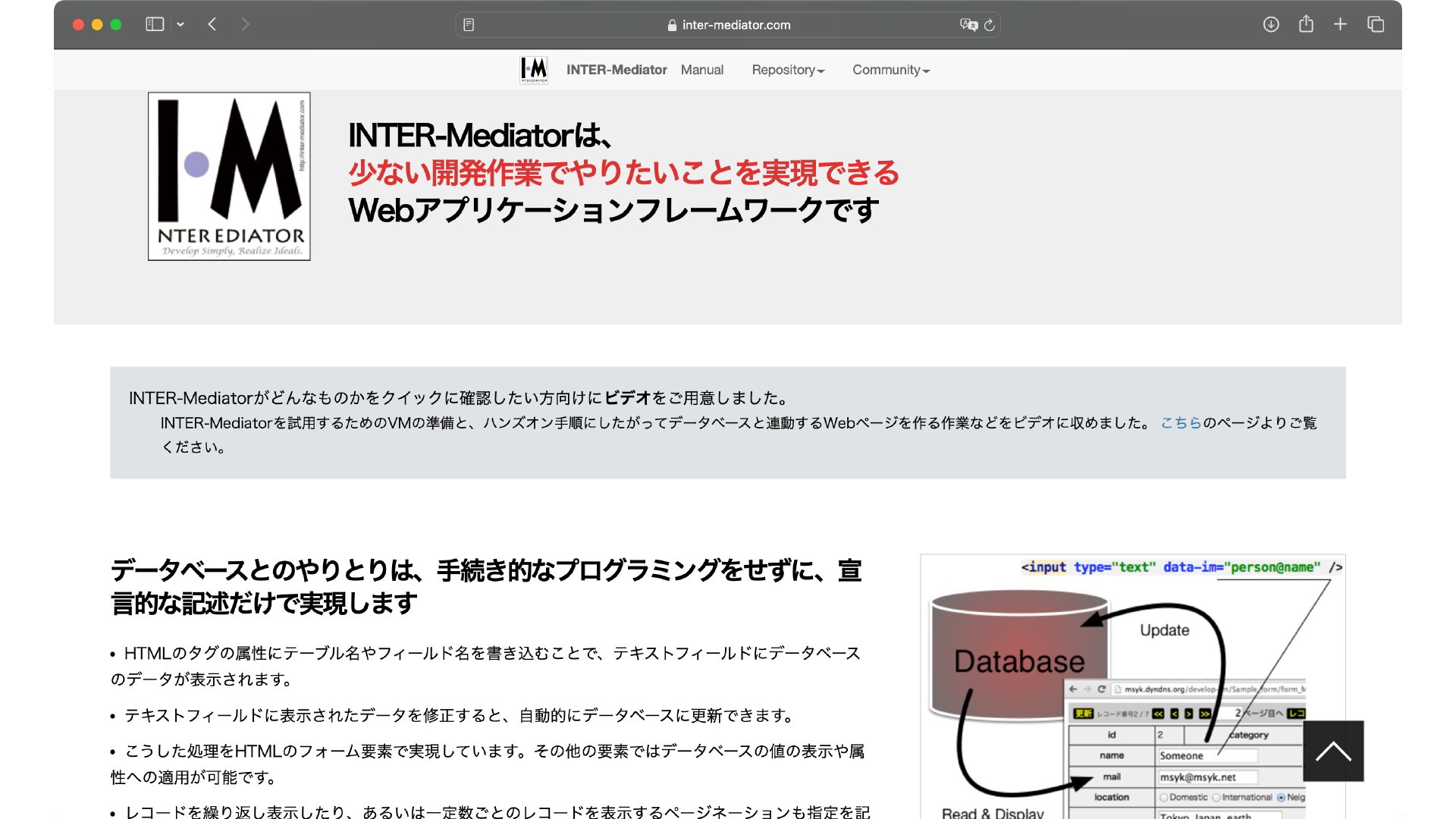
Task: Click the Database diagram image
Action: coord(1133,686)
